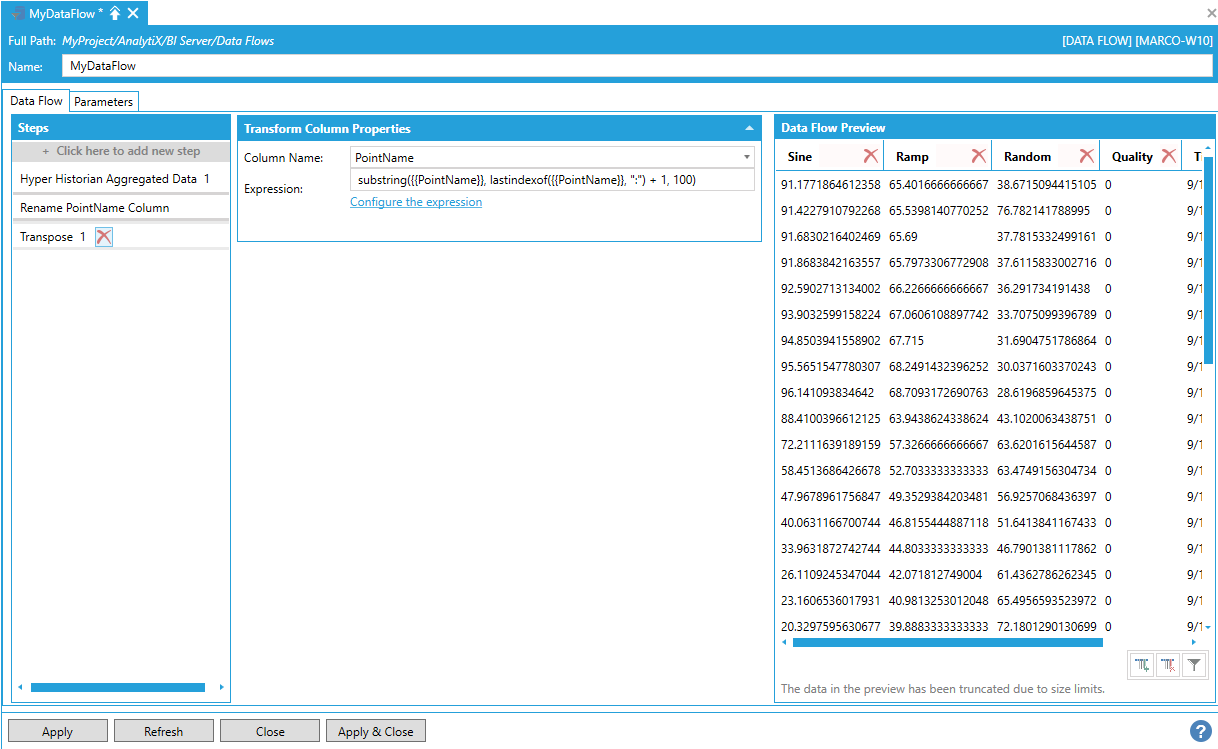
Task: Open the Configure the expression link
Action: pos(416,202)
